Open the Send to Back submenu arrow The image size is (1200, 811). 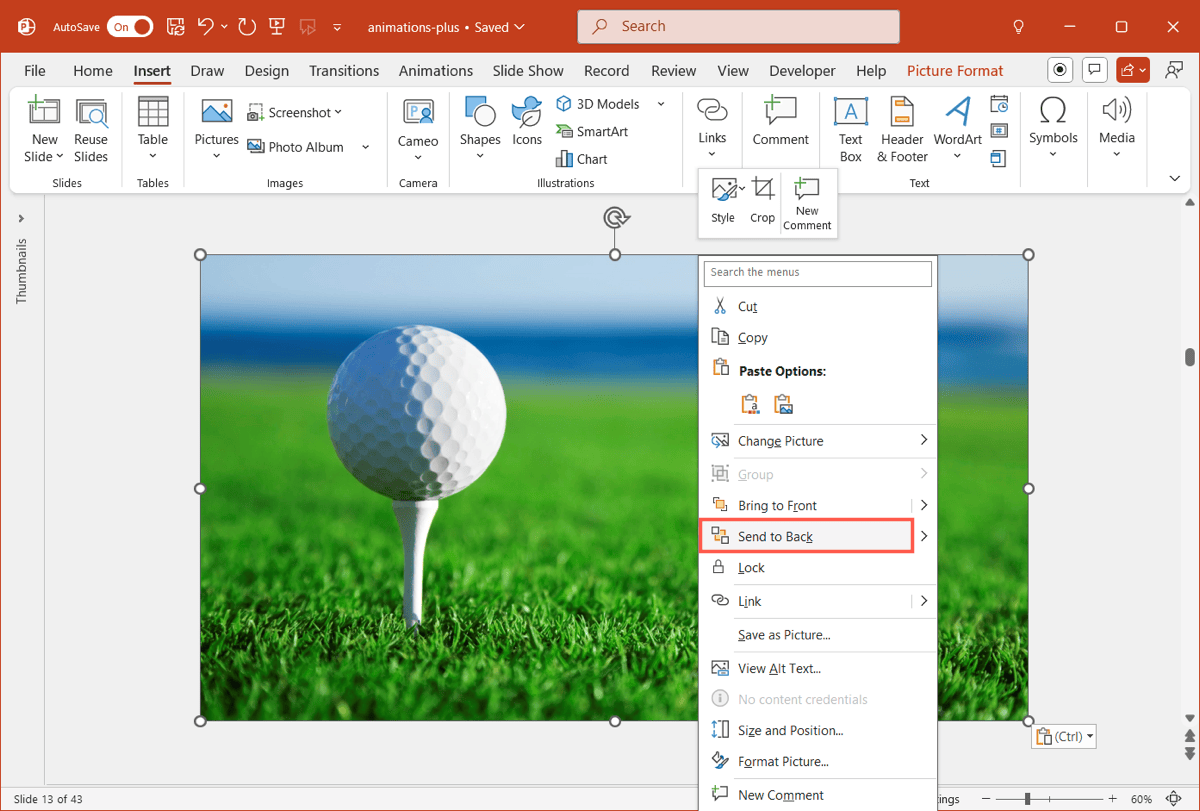coord(924,536)
